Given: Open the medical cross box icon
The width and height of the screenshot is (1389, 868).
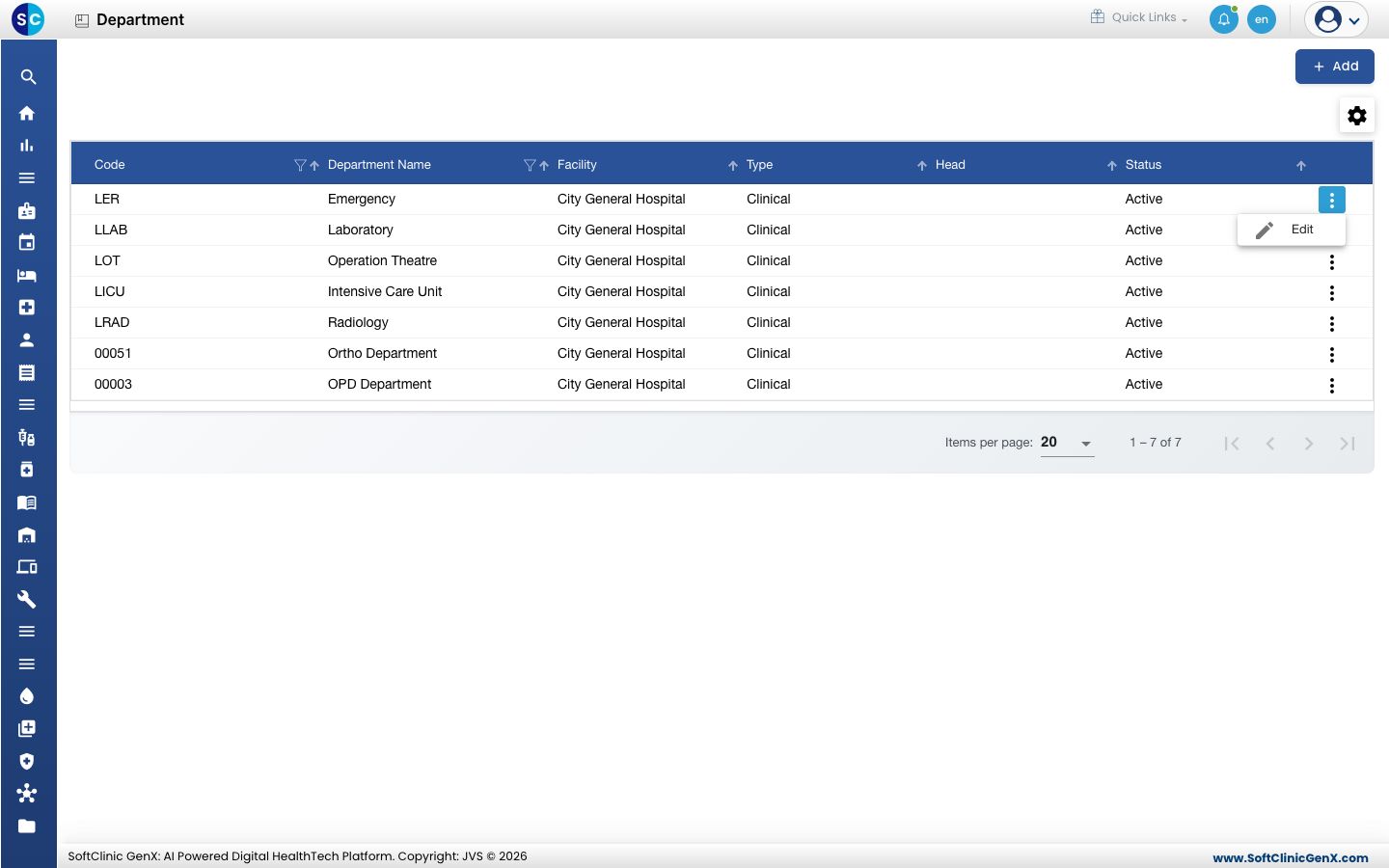Looking at the screenshot, I should click(27, 307).
